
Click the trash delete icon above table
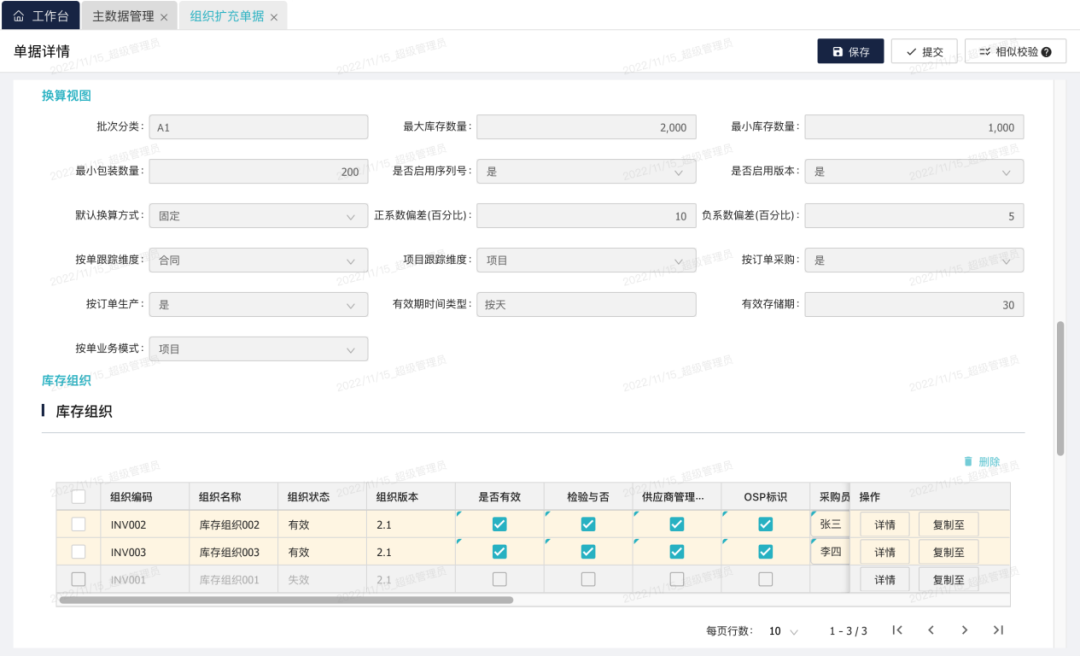click(x=968, y=461)
